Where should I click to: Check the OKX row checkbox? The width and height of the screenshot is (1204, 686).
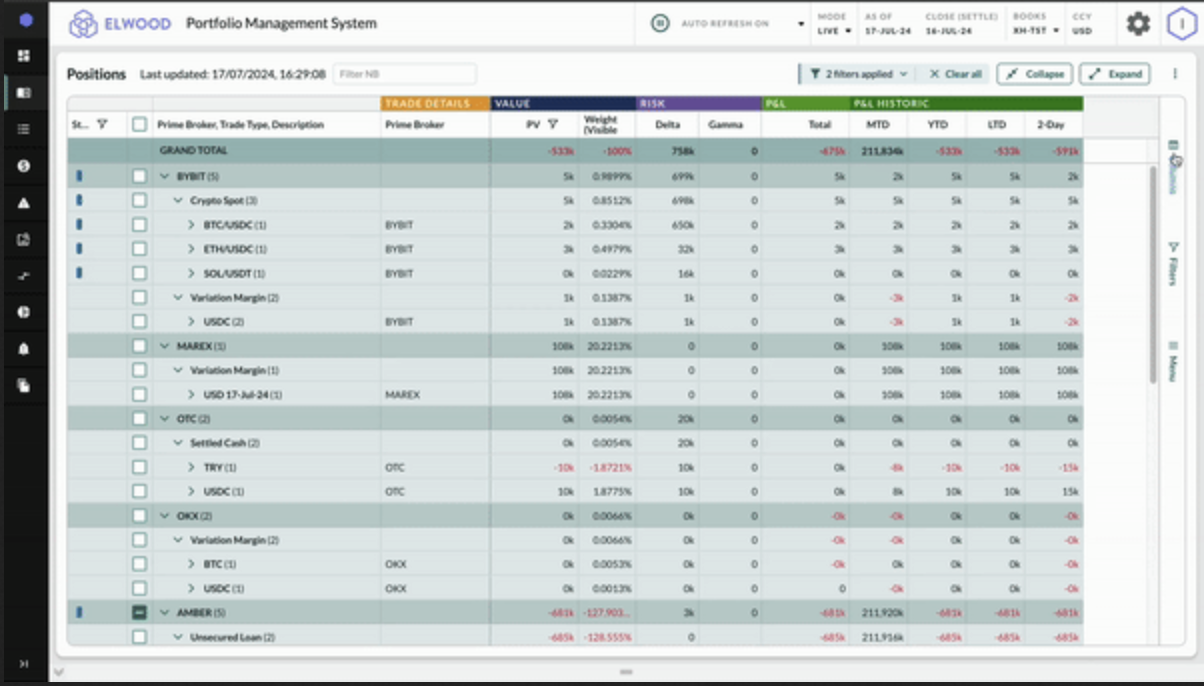[139, 516]
